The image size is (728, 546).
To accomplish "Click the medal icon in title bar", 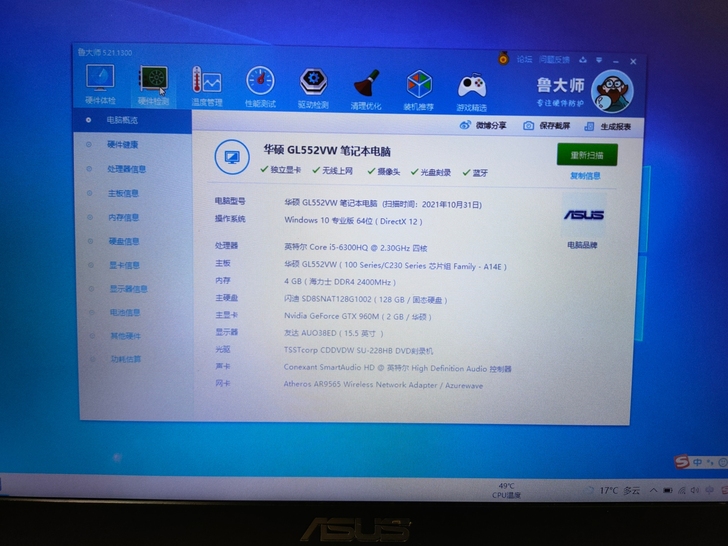I will click(x=503, y=58).
